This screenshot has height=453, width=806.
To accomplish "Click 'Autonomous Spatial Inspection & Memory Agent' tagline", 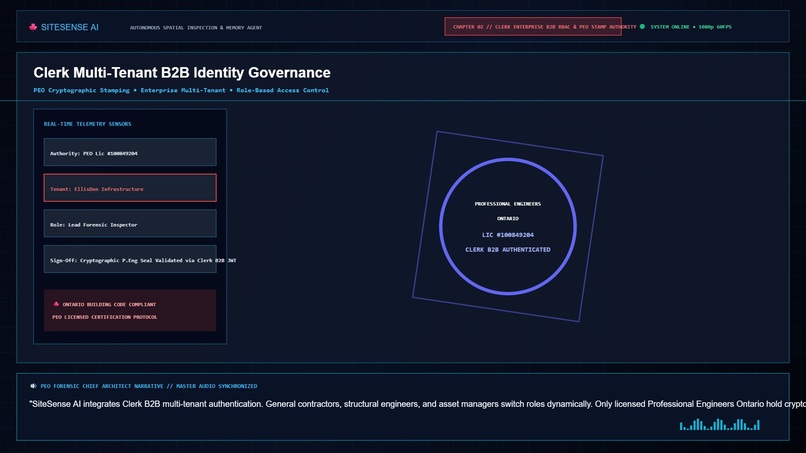I will pos(196,28).
